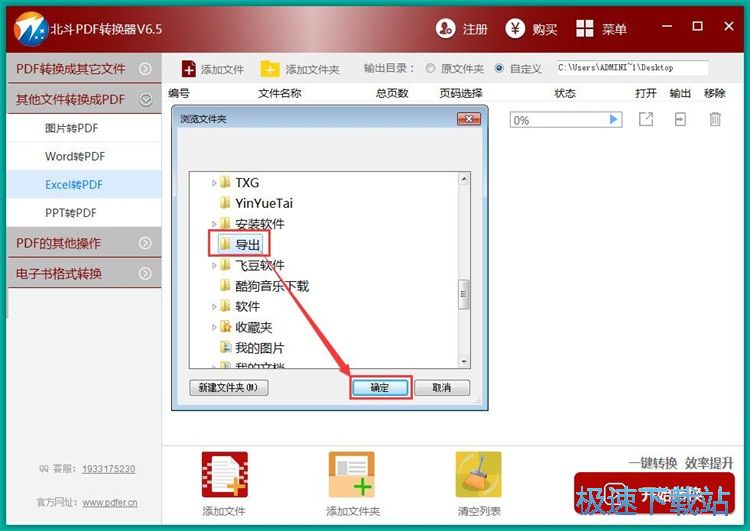Screen dimensions: 750x531
Task: Select 图片转PDF in sidebar
Action: [x=84, y=128]
